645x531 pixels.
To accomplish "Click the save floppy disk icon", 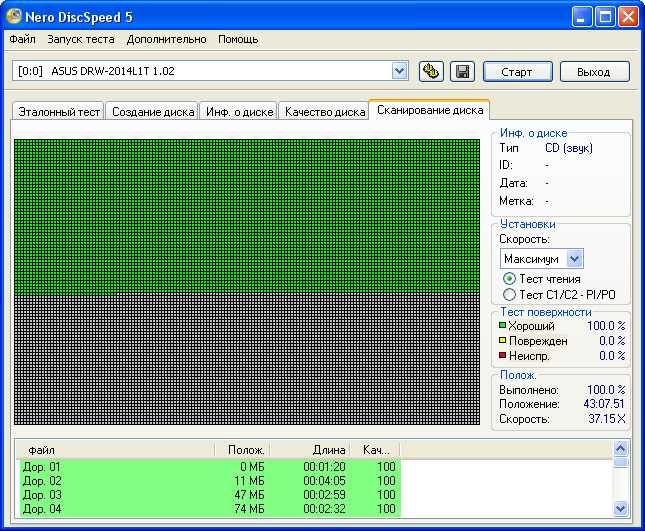I will point(462,72).
